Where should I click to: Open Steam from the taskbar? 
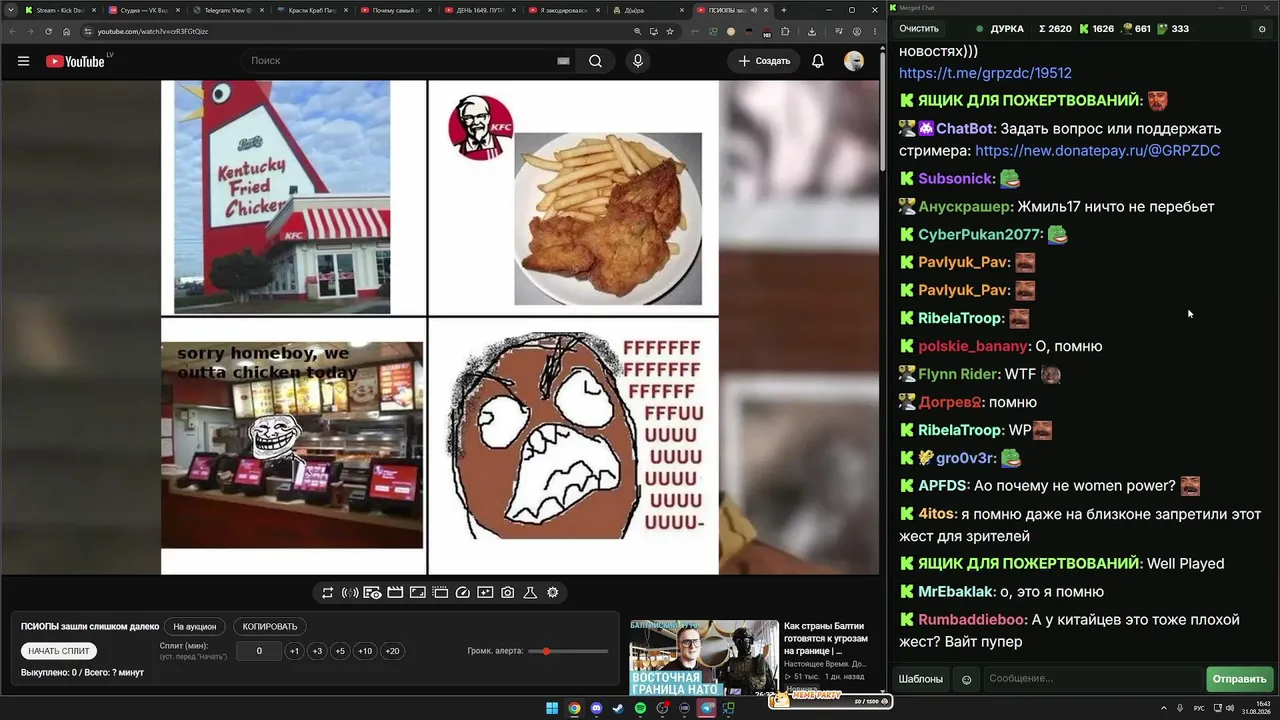coord(618,709)
